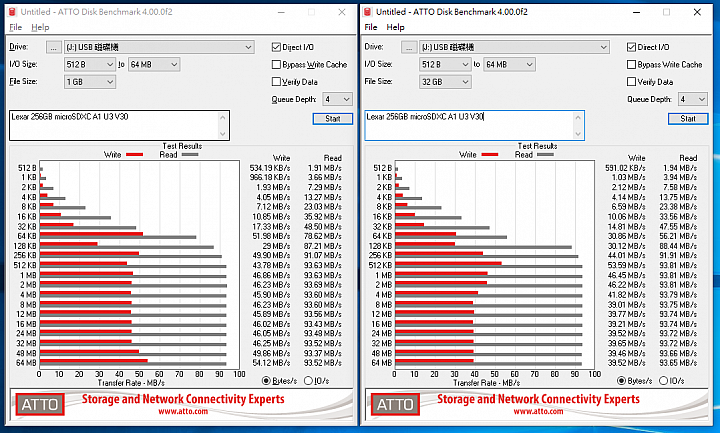
Task: Open 512 B I/O size dropdown, right window
Action: click(445, 65)
